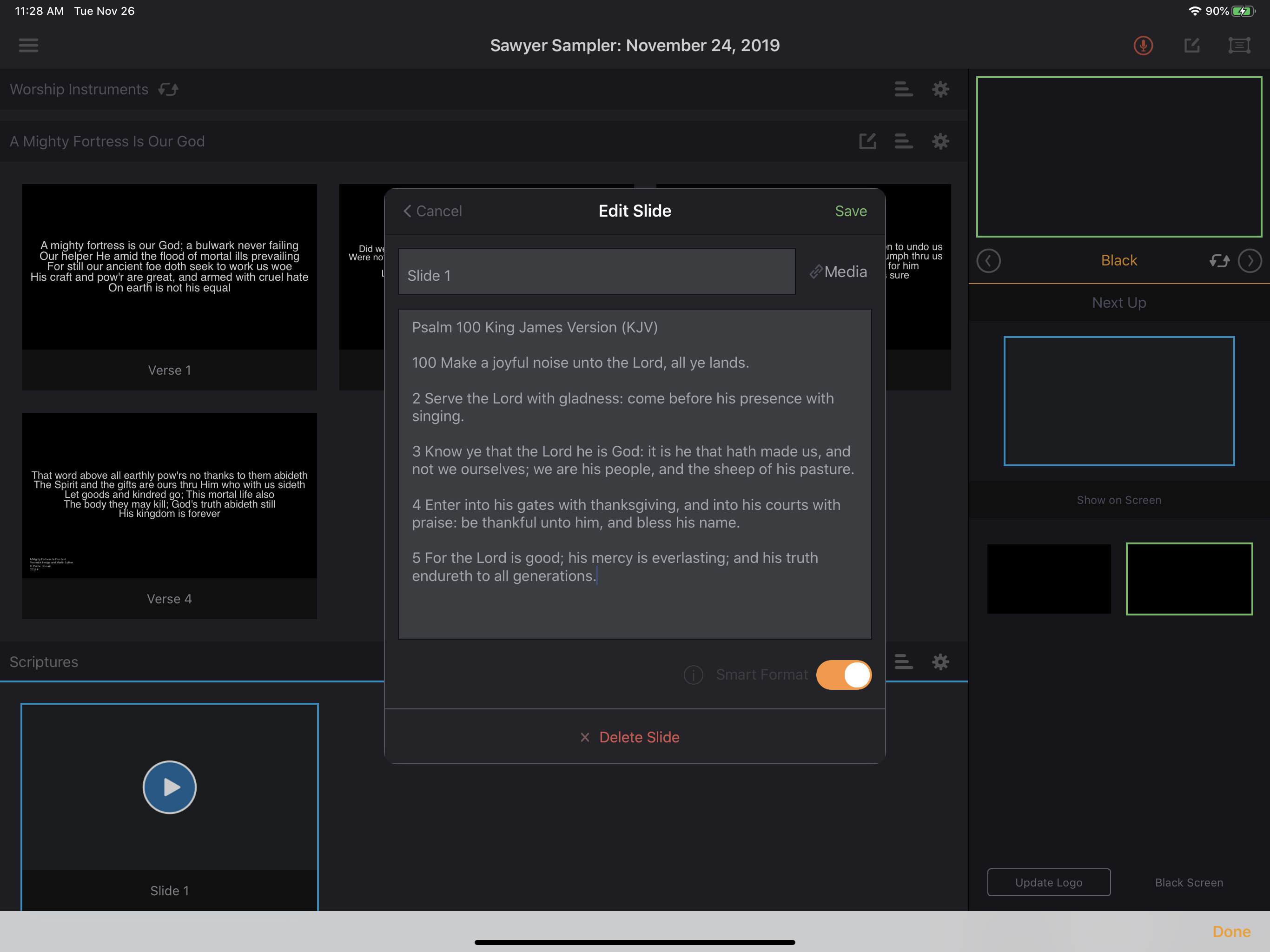Select the Verse 1 slide thumbnail
The image size is (1270, 952).
click(x=169, y=267)
